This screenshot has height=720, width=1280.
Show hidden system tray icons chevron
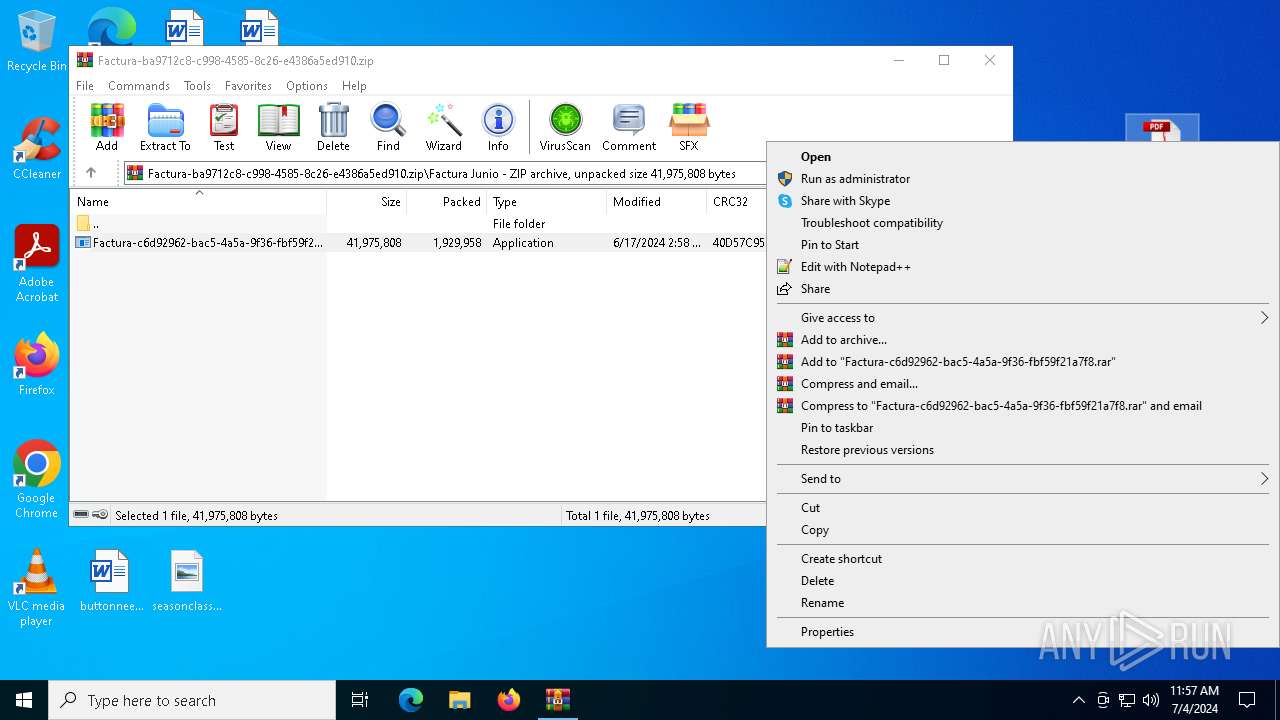pos(1078,700)
